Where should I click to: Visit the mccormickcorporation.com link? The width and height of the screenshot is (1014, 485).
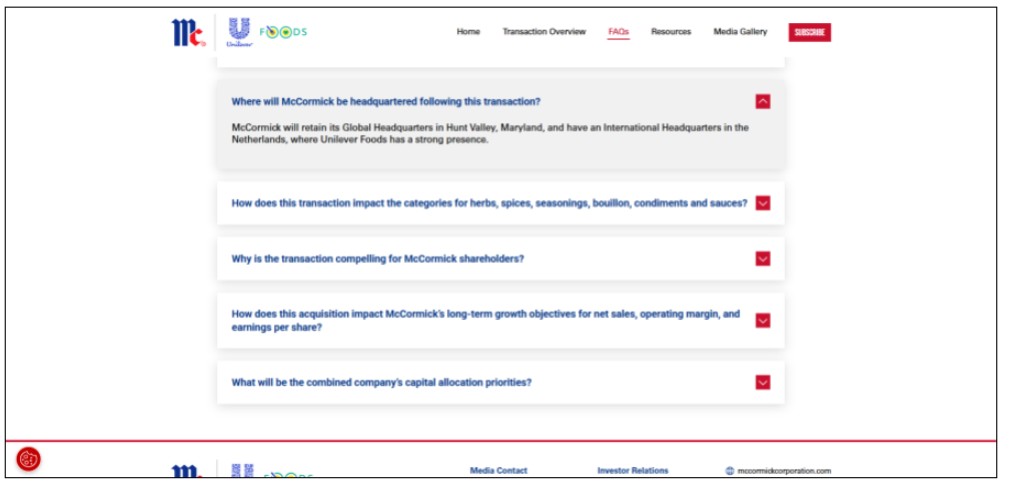pos(784,471)
